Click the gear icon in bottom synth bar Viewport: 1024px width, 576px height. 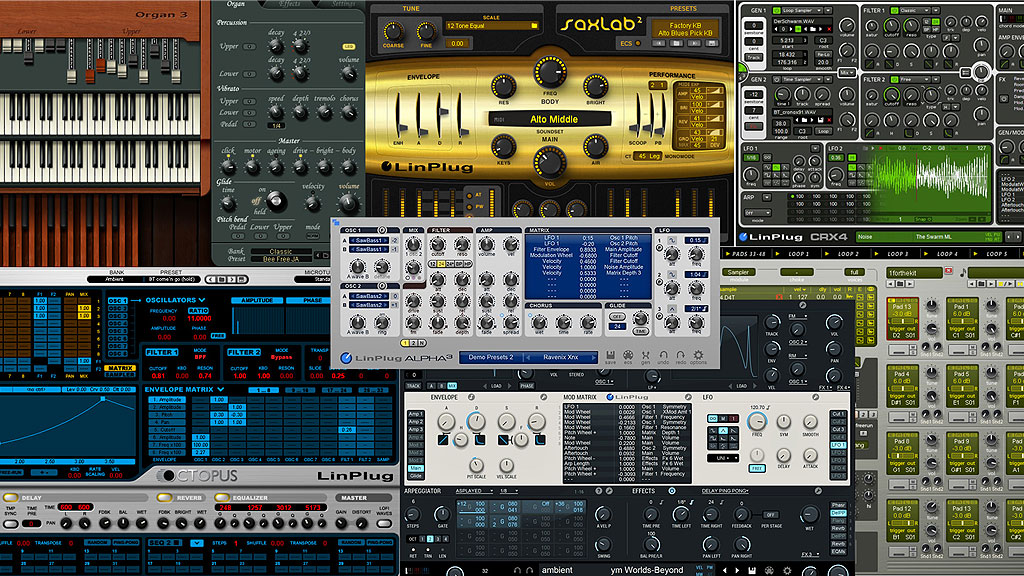pyautogui.click(x=787, y=570)
